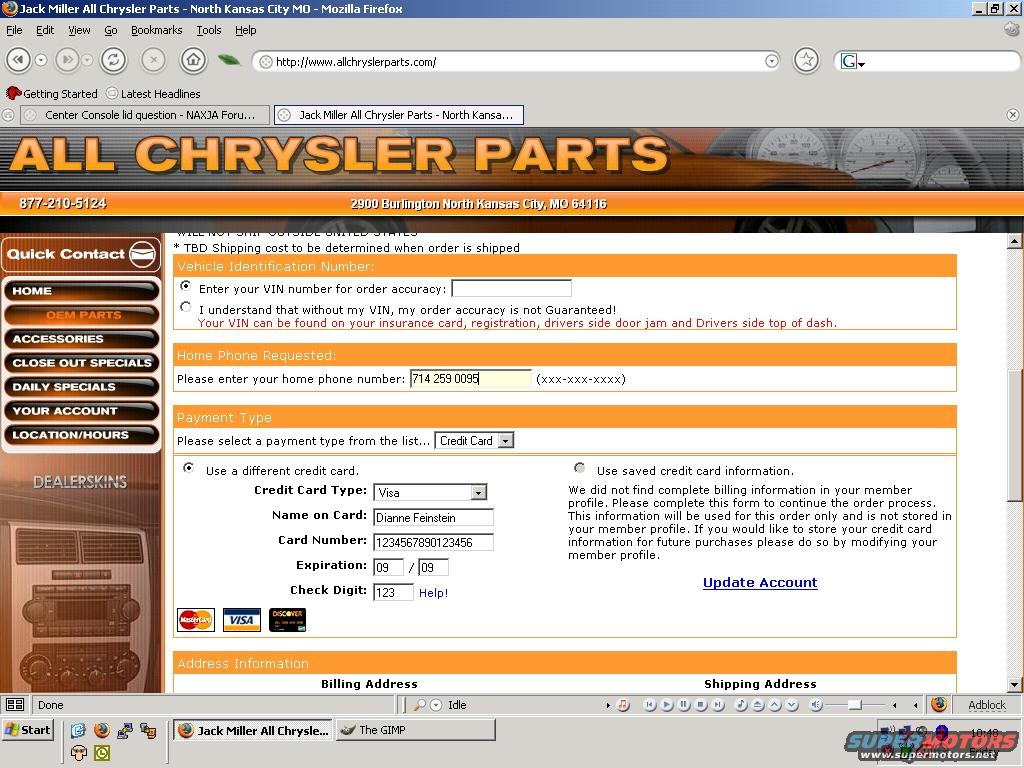This screenshot has width=1024, height=768.
Task: Click the bookmark star icon
Action: 806,61
